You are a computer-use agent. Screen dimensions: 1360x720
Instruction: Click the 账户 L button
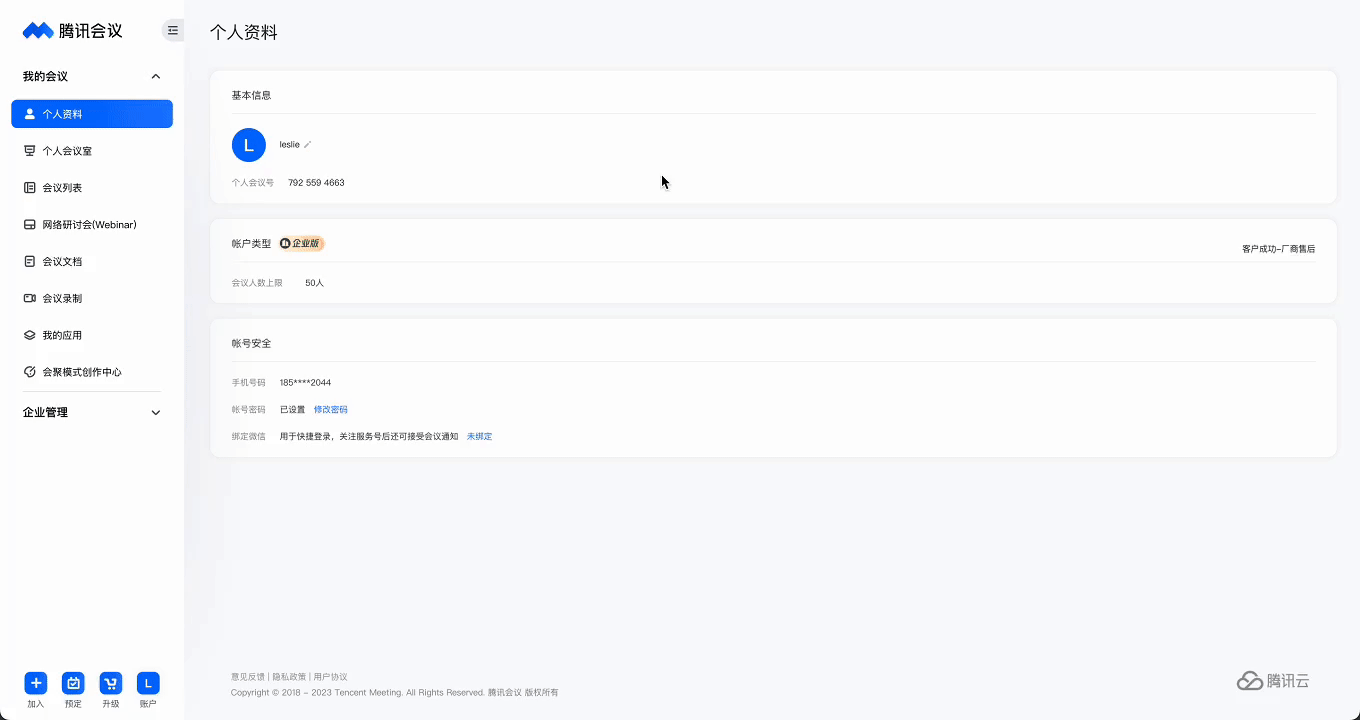click(148, 683)
